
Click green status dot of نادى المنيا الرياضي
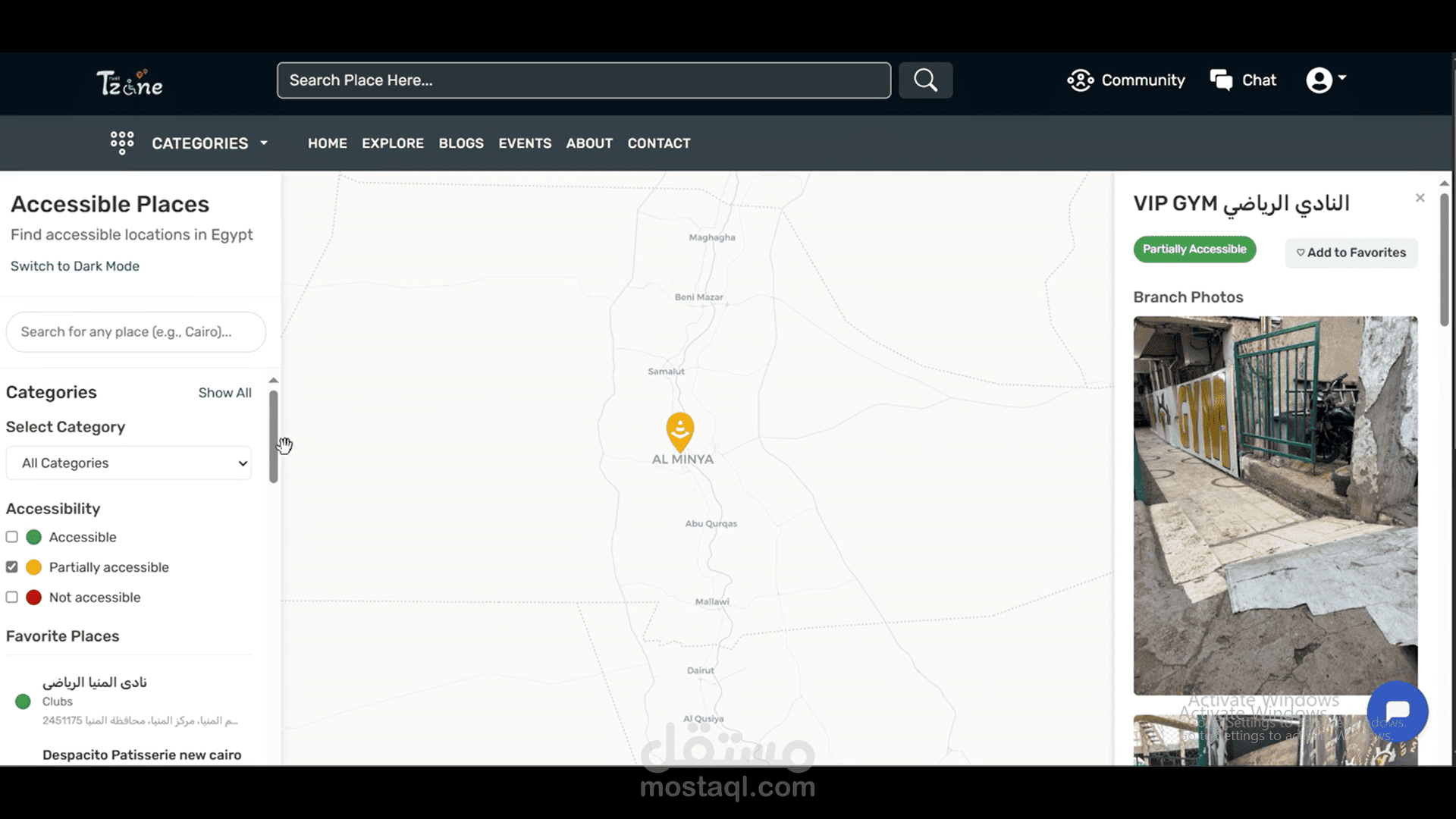23,701
